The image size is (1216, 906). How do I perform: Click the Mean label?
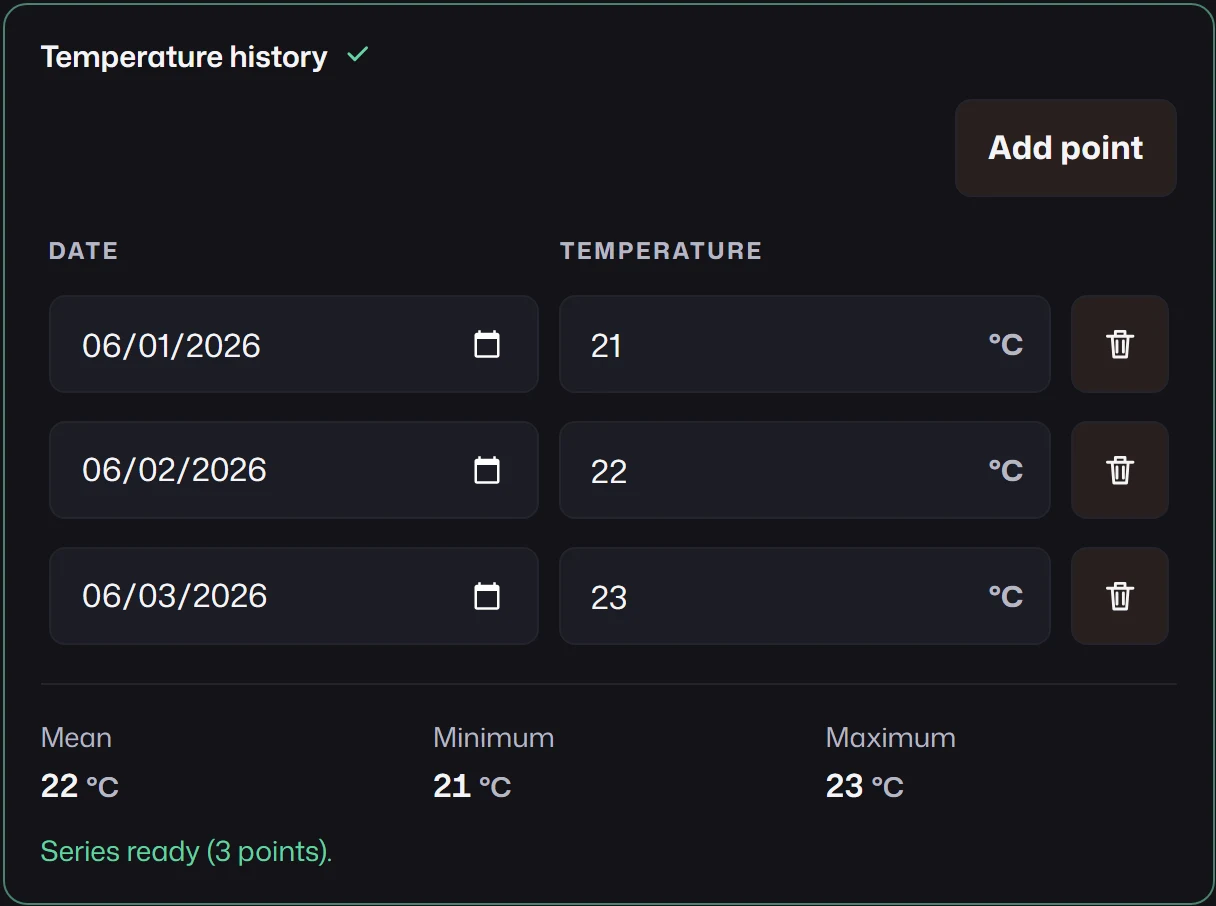coord(76,738)
